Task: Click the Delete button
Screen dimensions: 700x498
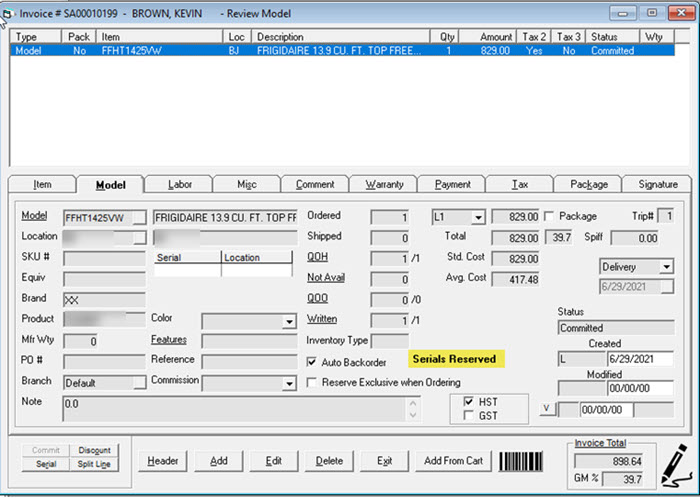Action: tap(329, 461)
